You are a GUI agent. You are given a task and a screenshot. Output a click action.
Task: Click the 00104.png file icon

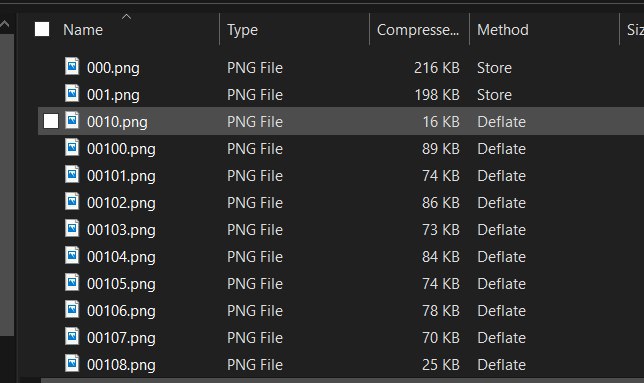tap(72, 255)
